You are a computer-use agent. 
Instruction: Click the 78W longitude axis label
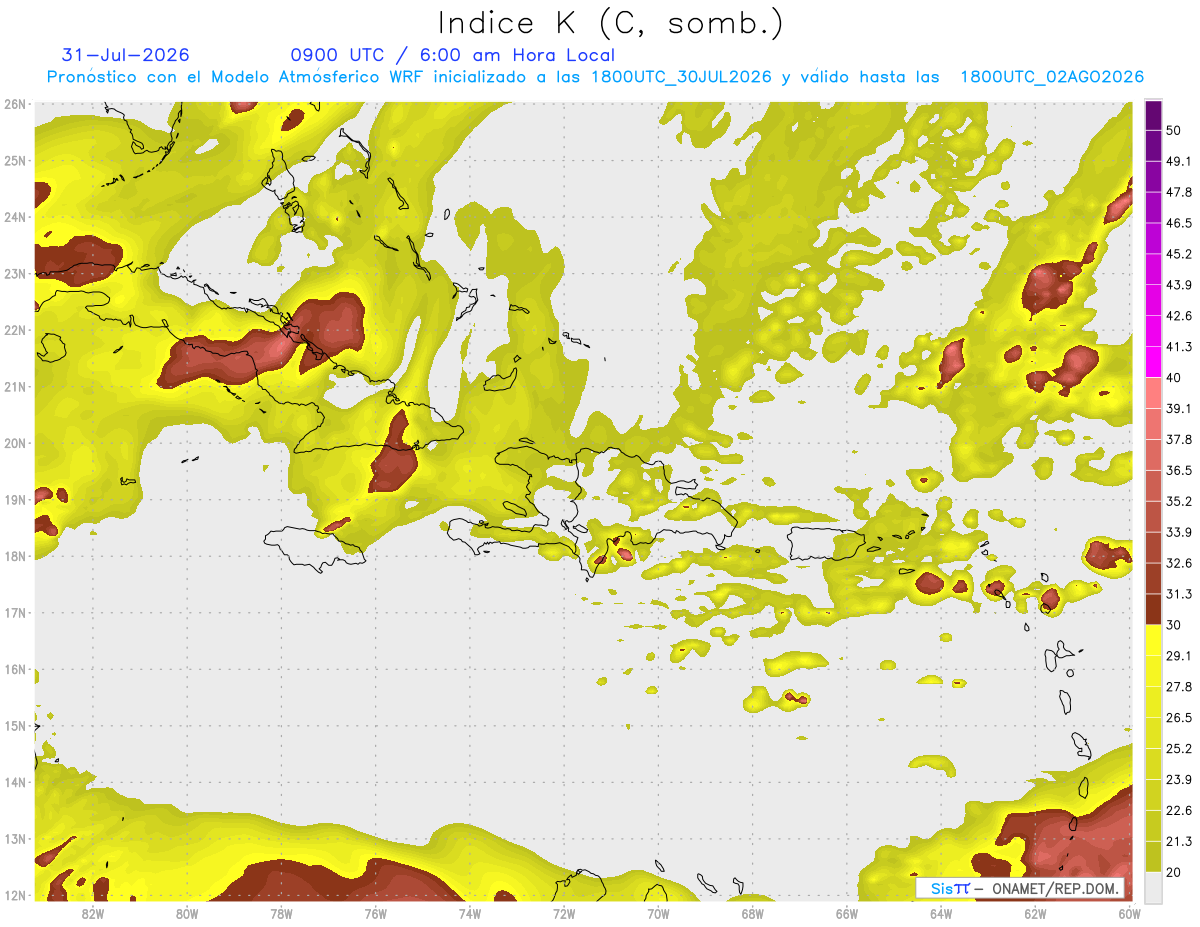[x=281, y=913]
